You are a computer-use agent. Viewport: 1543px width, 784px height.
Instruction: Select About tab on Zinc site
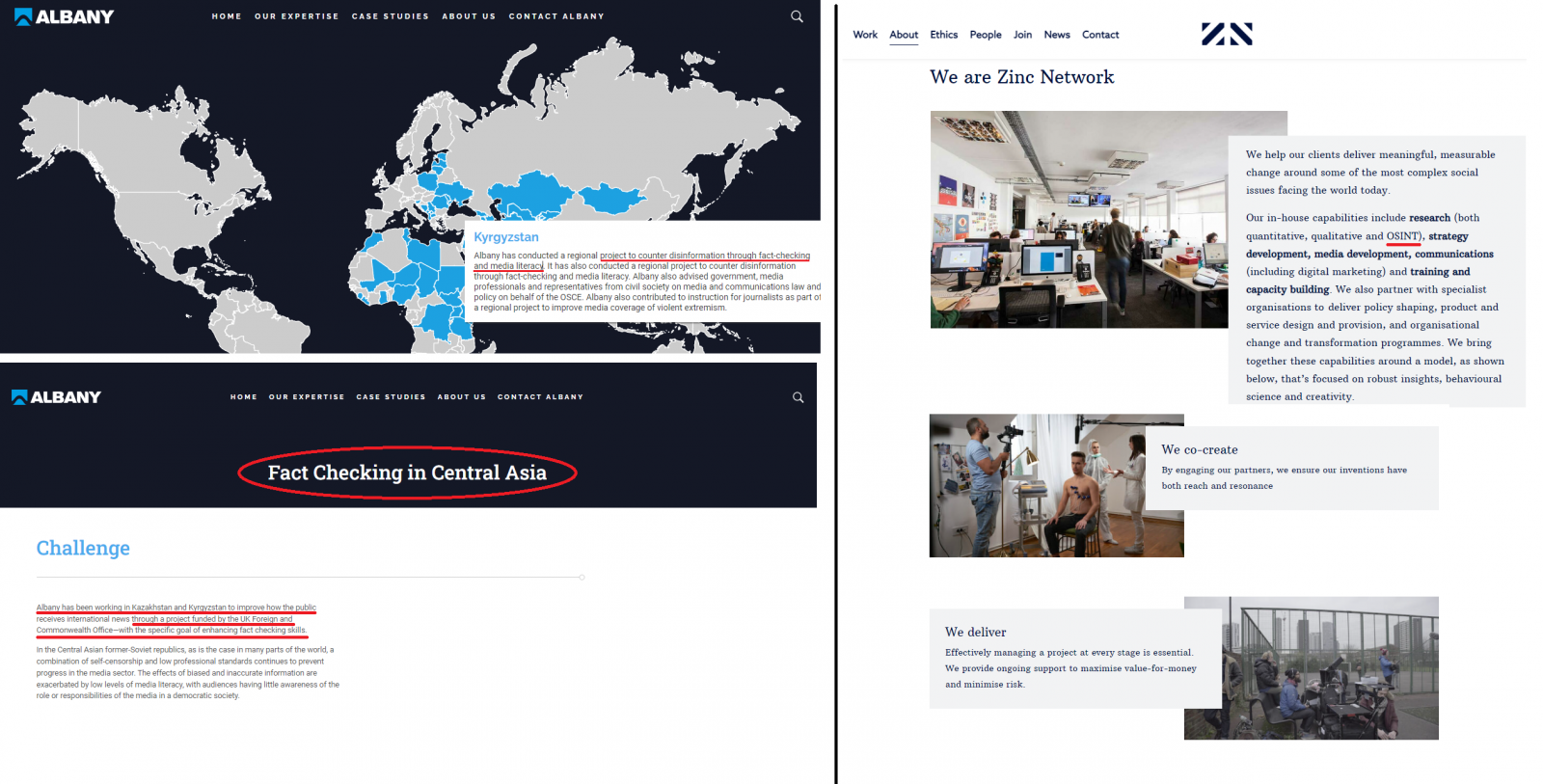[904, 35]
